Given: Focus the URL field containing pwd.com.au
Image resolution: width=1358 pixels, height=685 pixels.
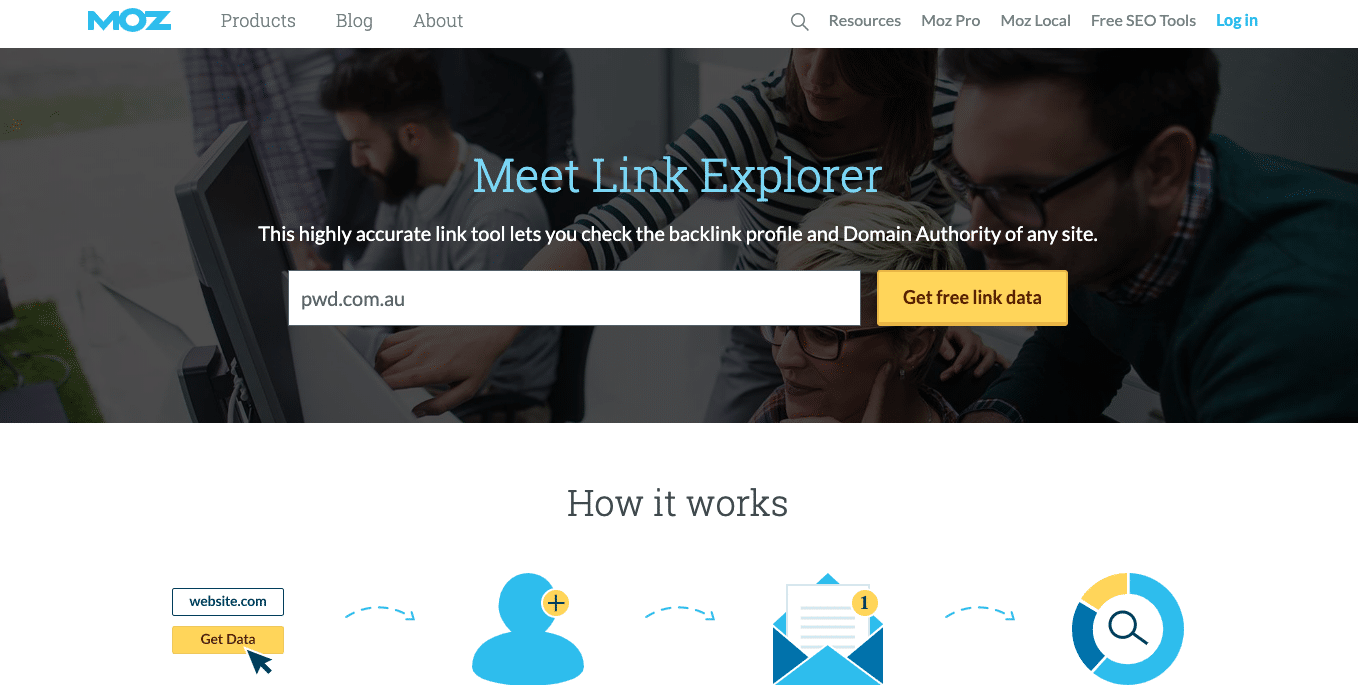Looking at the screenshot, I should pos(574,298).
